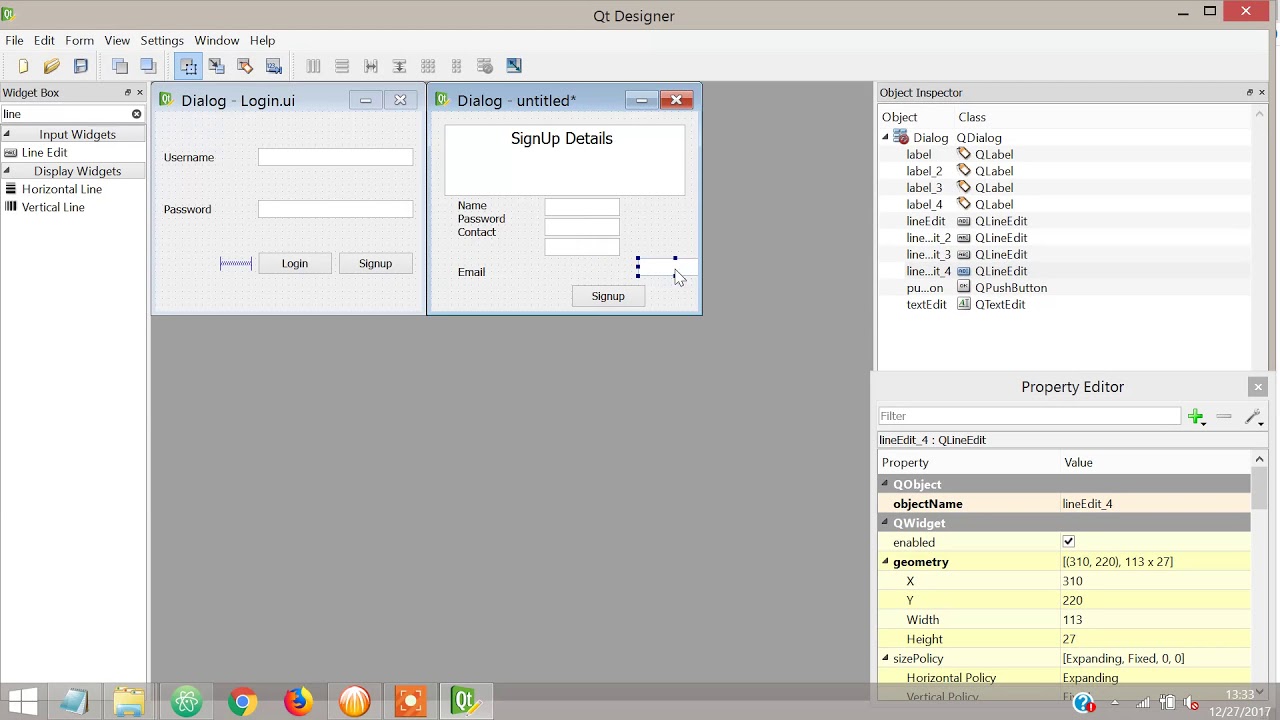
Task: Click Signup button in Login.ui dialog
Action: [x=375, y=263]
